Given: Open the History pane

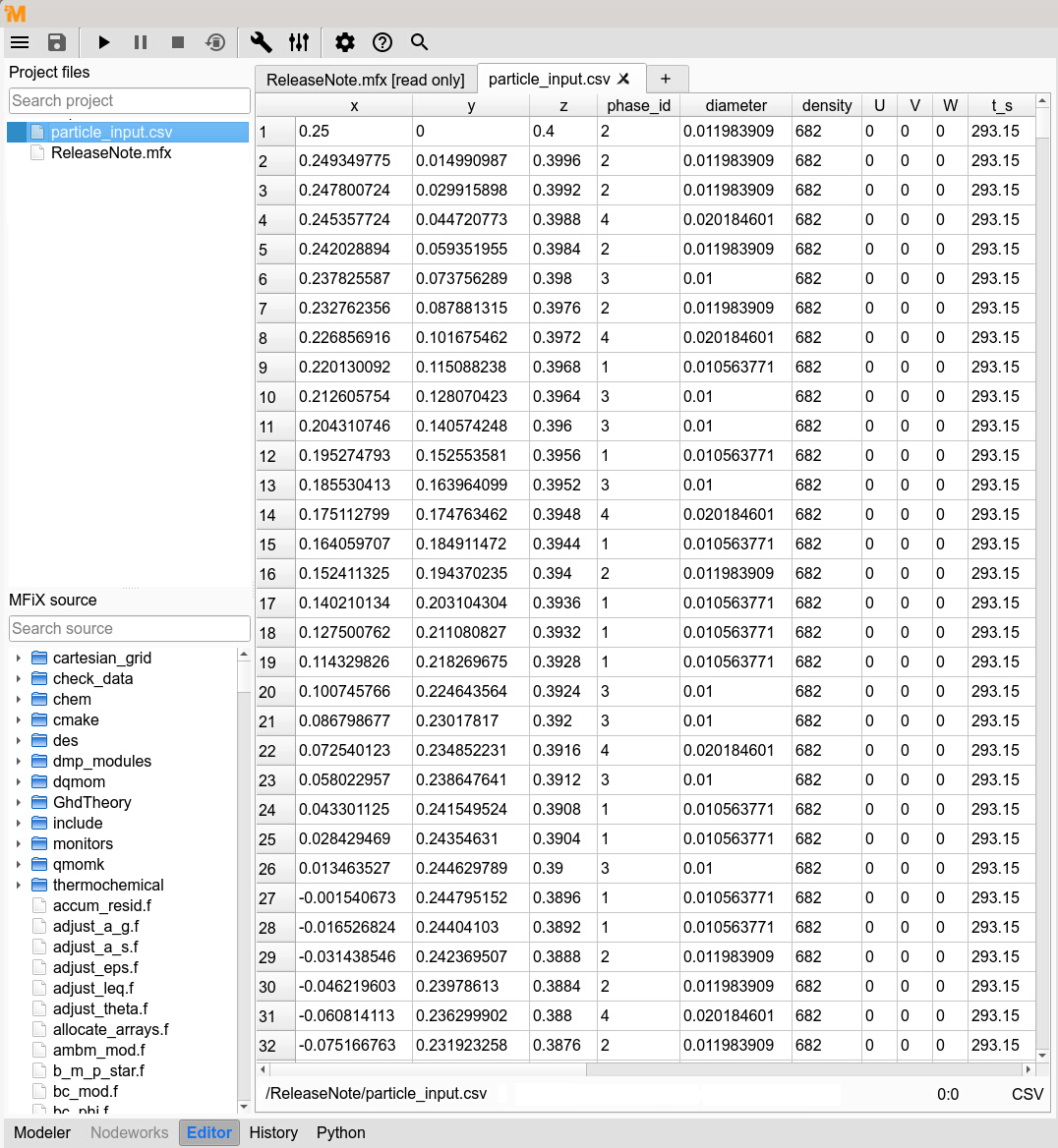Looking at the screenshot, I should click(273, 1132).
